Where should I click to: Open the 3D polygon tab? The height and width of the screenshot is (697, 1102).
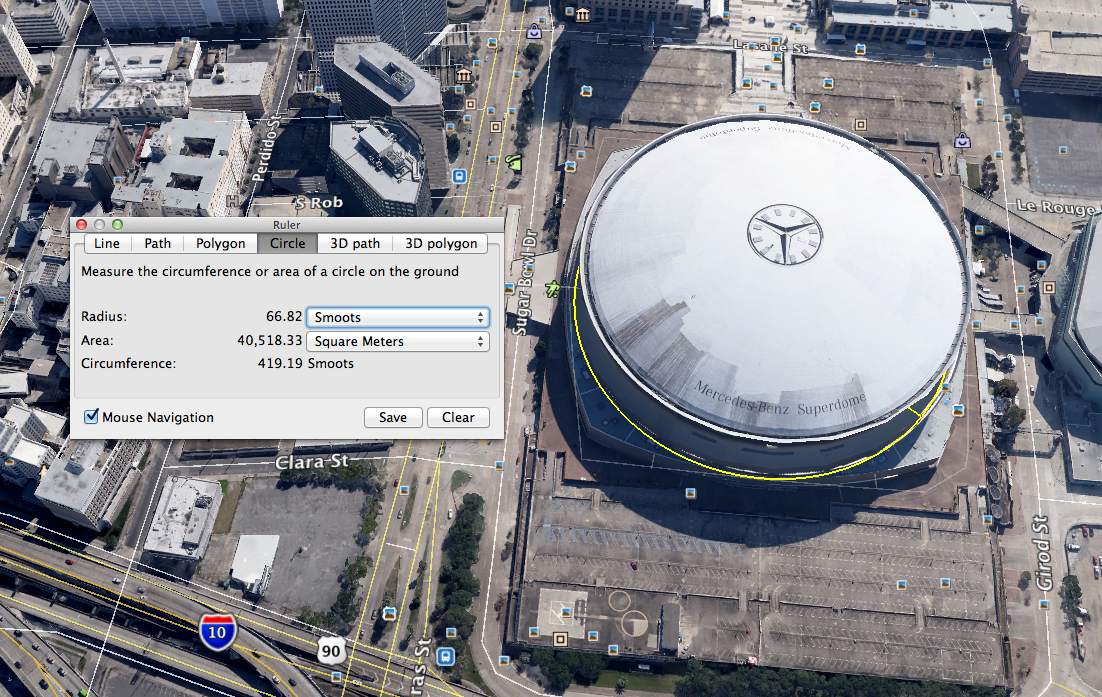440,243
